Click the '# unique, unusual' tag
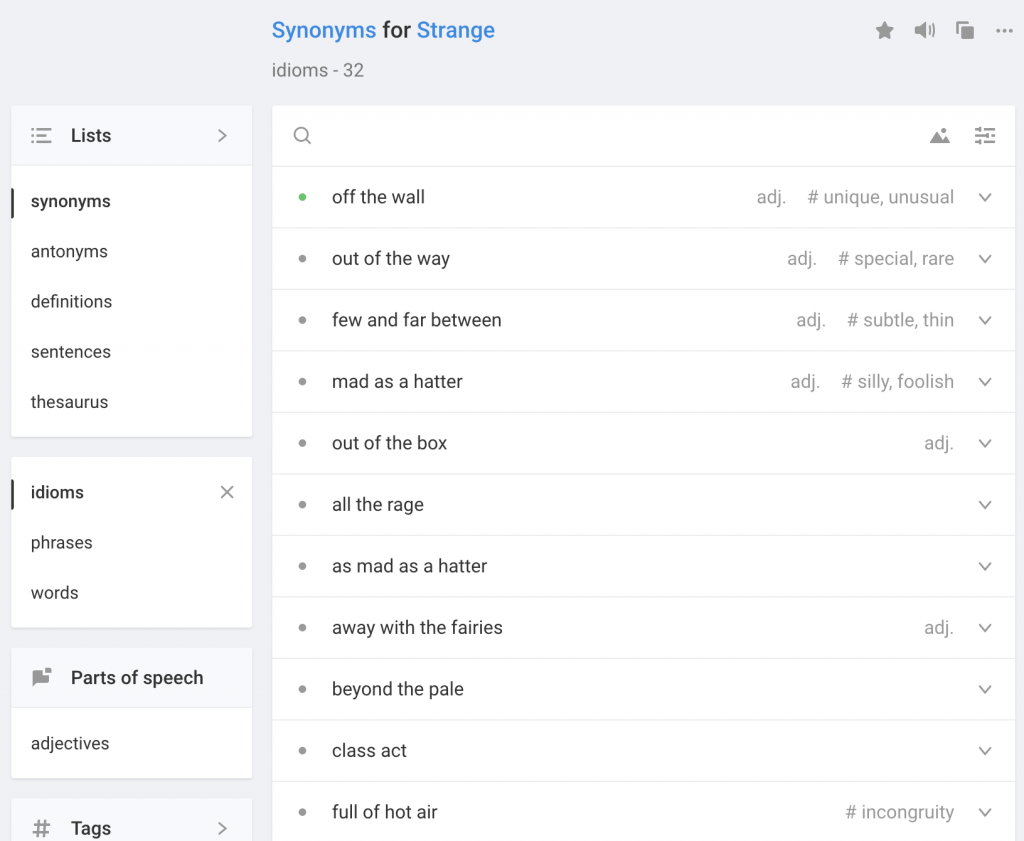 pos(880,197)
